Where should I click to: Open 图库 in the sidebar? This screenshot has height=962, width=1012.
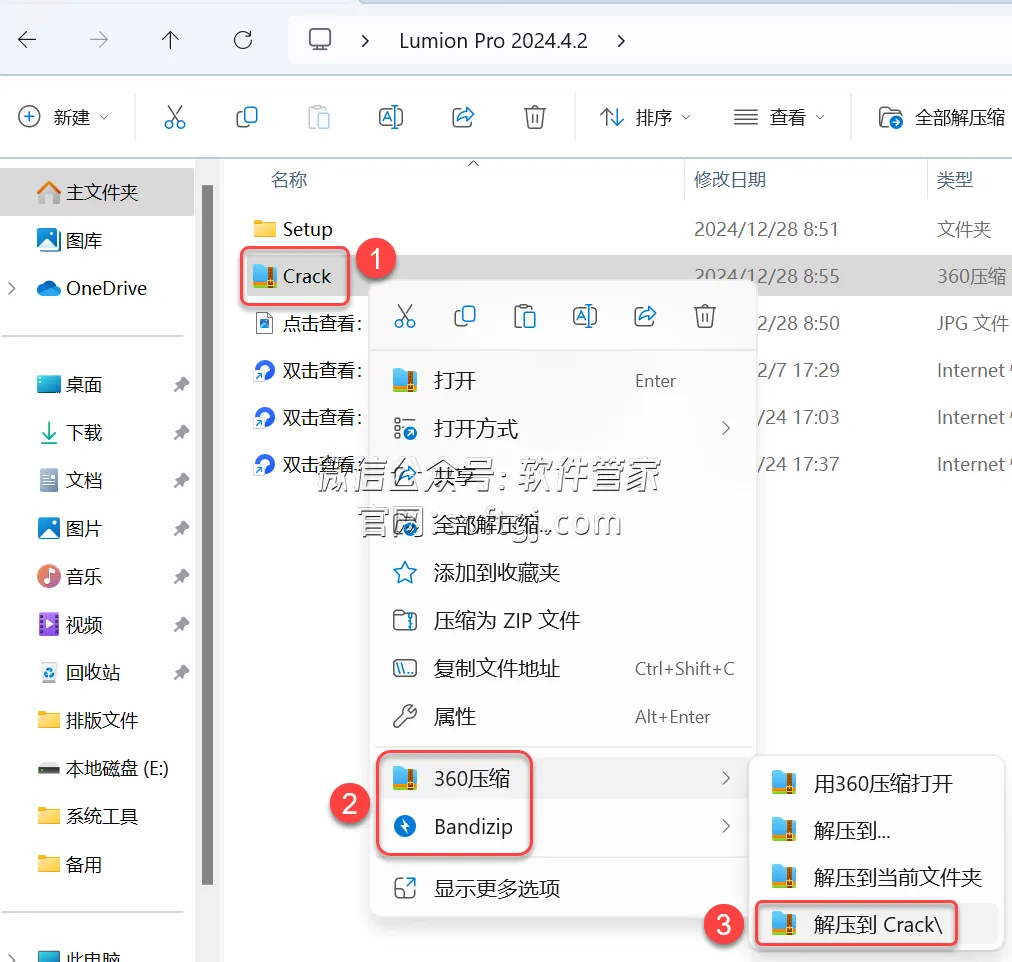[70, 240]
